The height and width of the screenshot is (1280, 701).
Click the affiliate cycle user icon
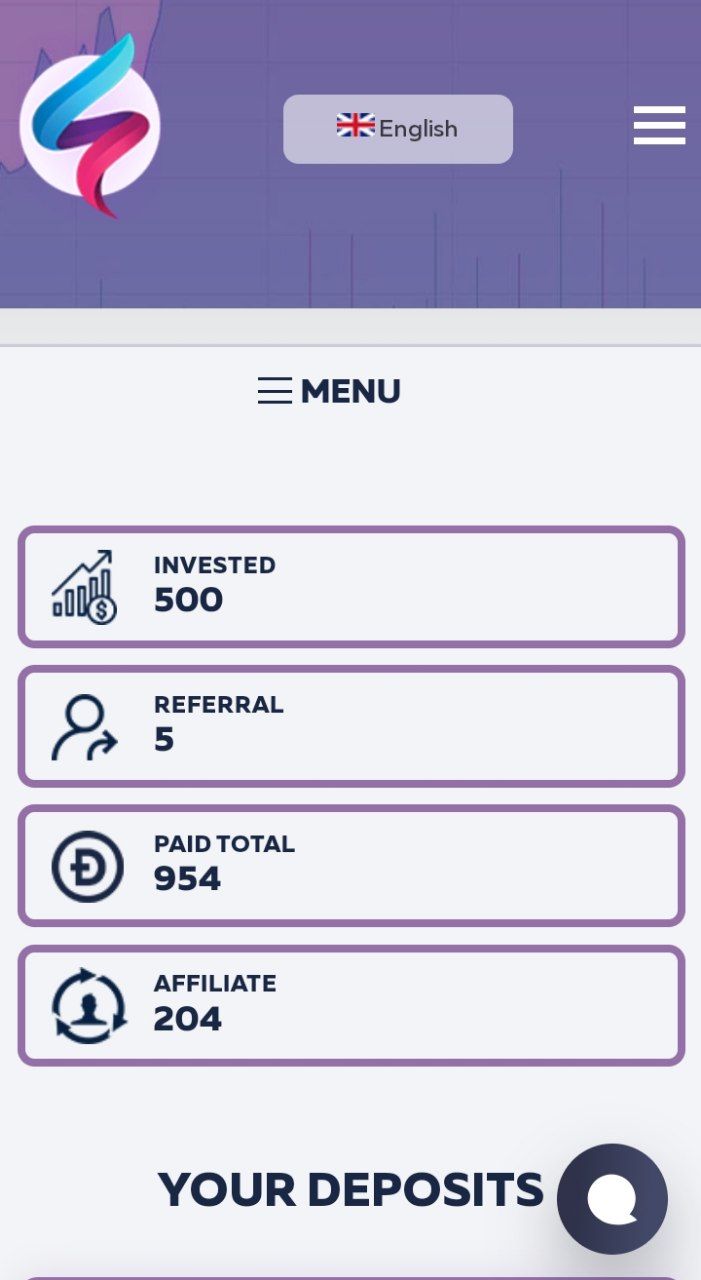coord(89,1006)
